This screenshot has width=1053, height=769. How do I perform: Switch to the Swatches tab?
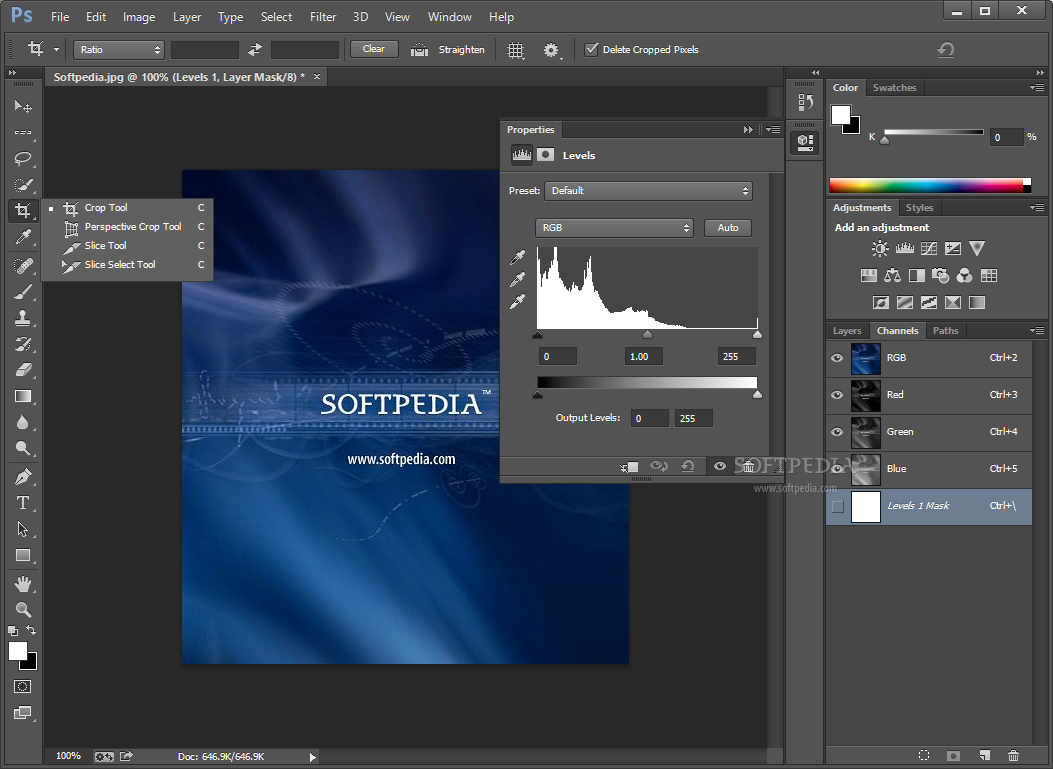click(894, 87)
